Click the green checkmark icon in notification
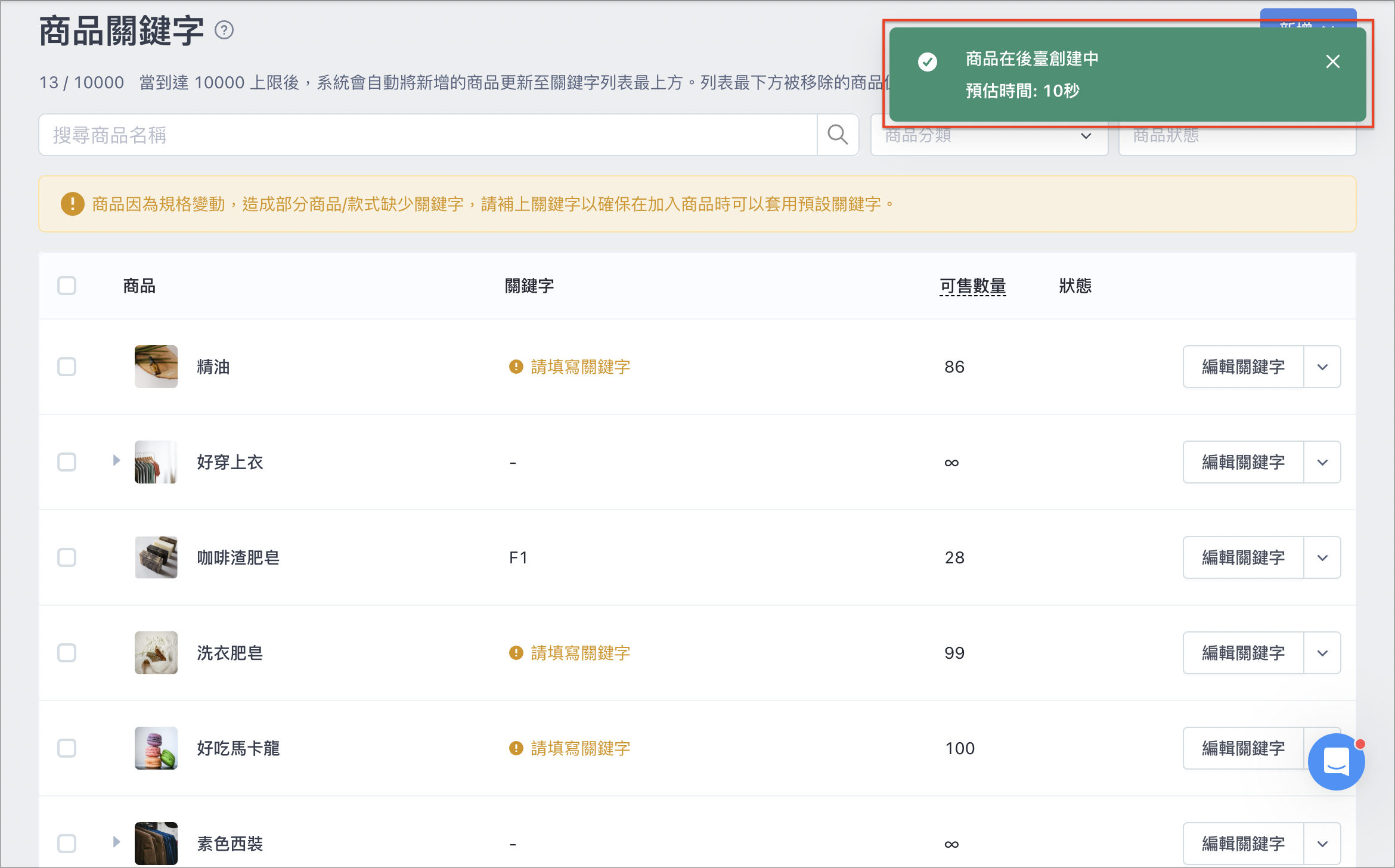The width and height of the screenshot is (1395, 868). click(x=928, y=61)
